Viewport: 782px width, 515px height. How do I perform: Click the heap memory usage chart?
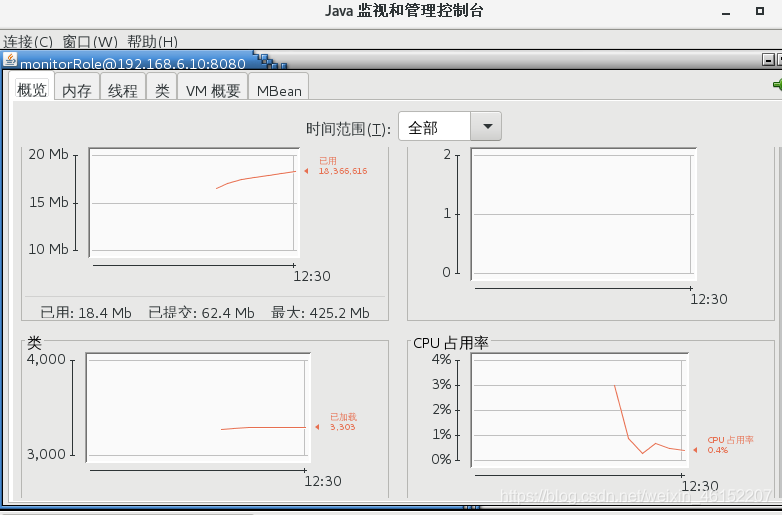pyautogui.click(x=195, y=202)
